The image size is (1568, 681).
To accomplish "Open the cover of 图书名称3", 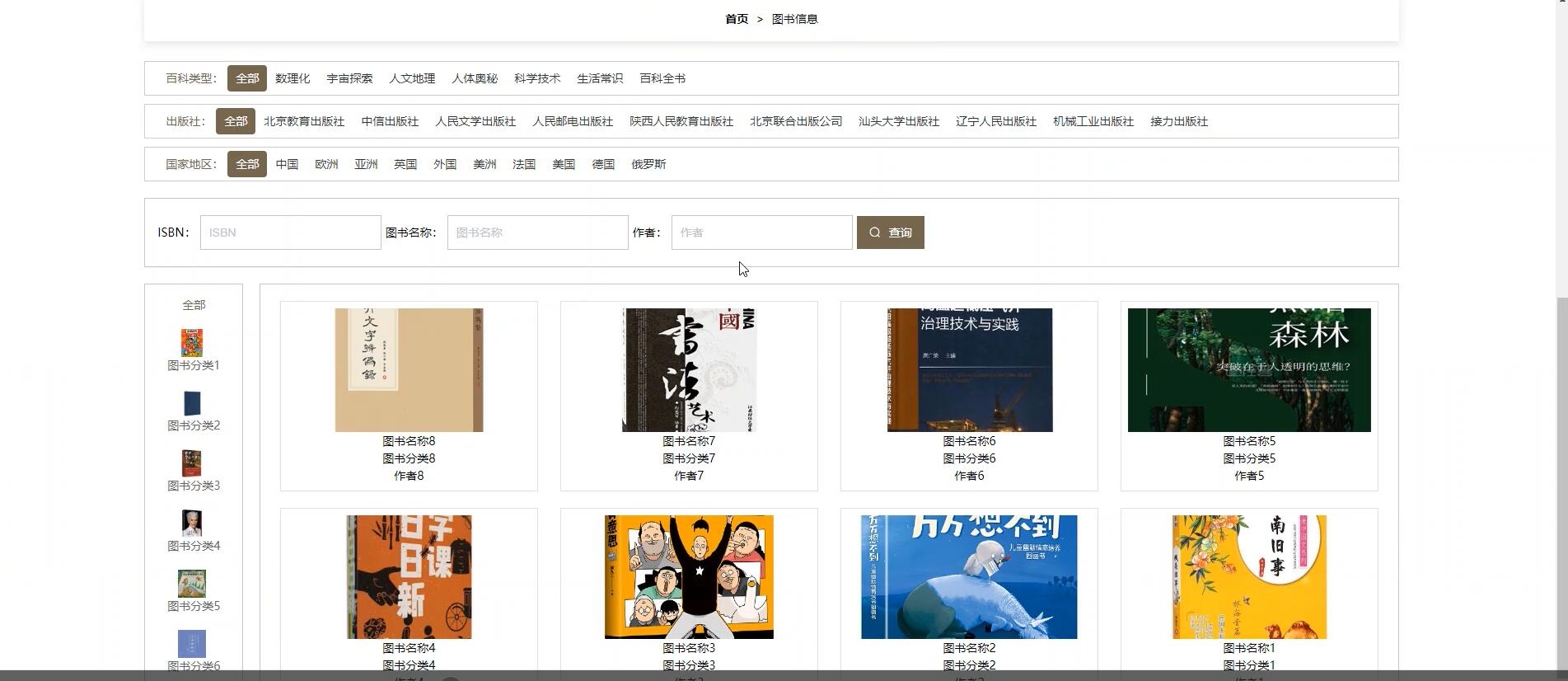I will (689, 577).
